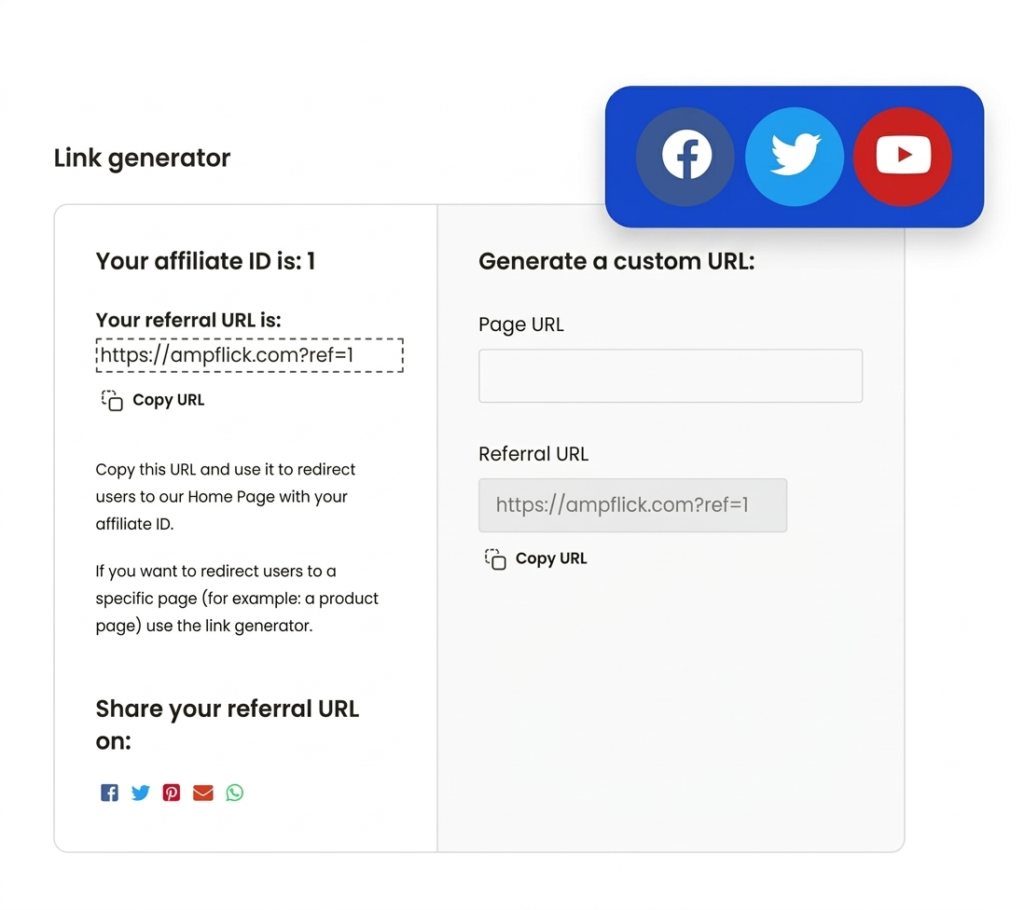Share referral URL via WhatsApp icon

point(235,793)
